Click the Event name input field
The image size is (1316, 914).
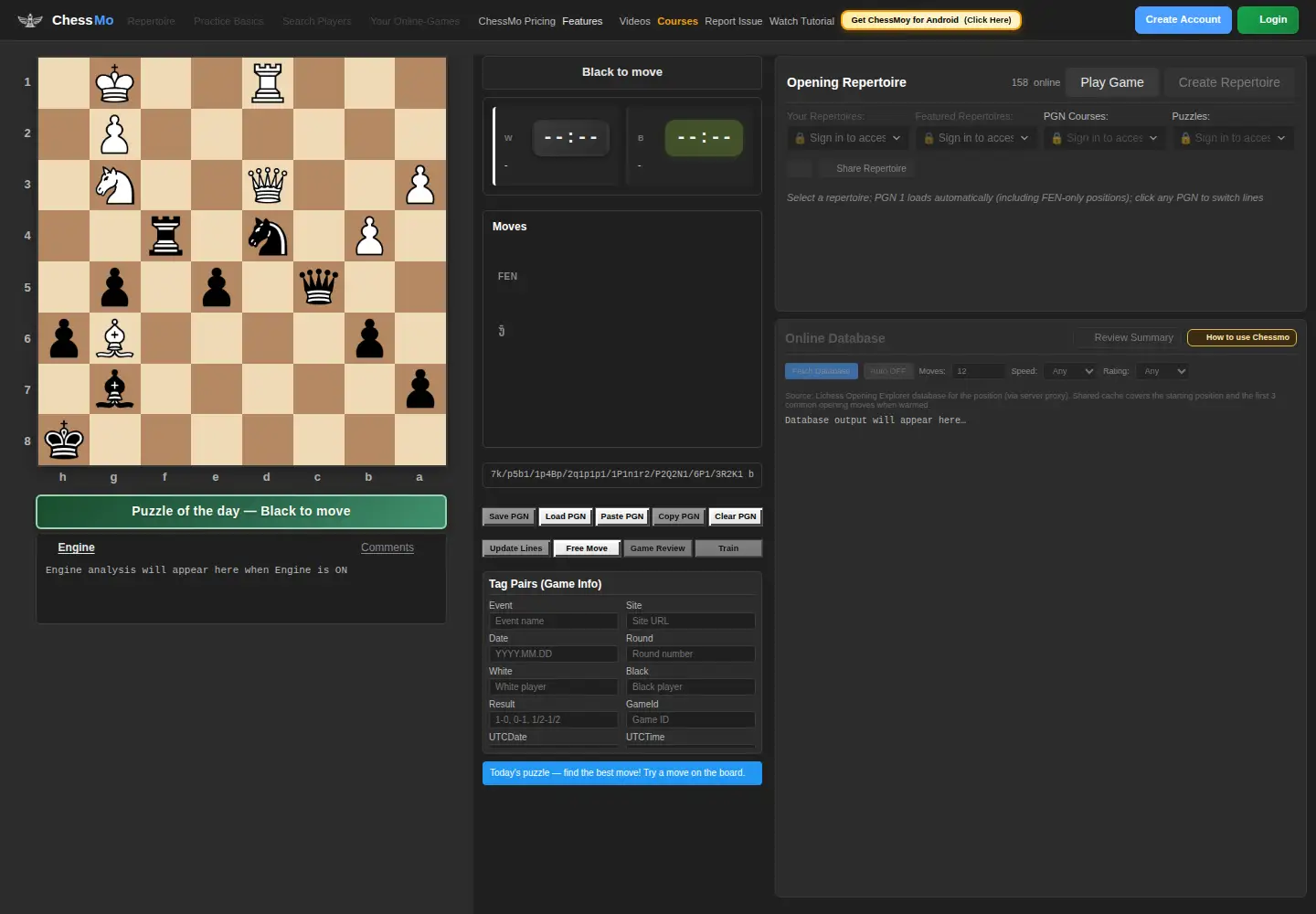pos(554,622)
